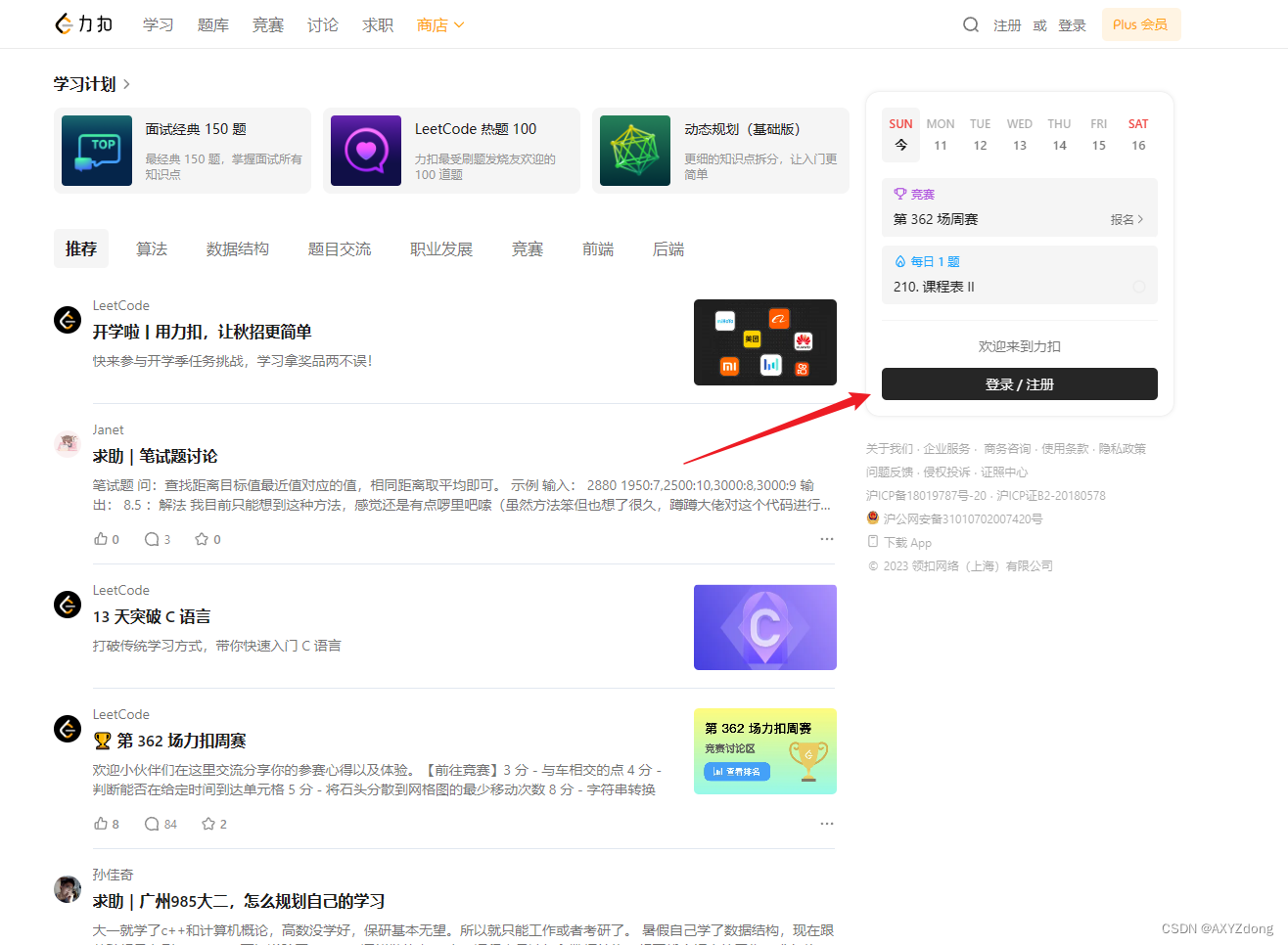Open more options on 笔试题讨论 post
The image size is (1288, 945).
pos(827,539)
